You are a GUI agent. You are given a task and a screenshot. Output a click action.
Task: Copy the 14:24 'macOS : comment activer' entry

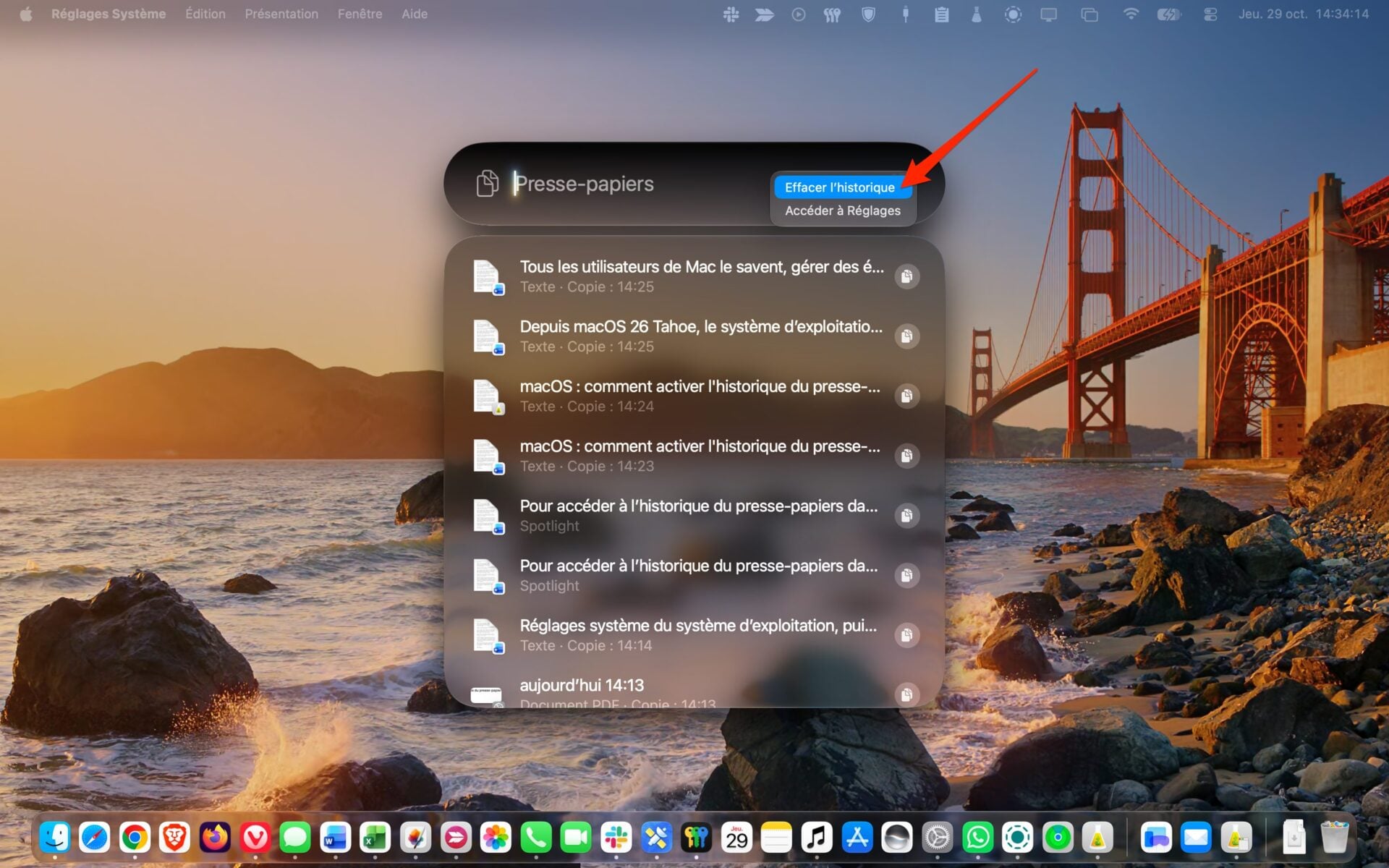(x=906, y=396)
